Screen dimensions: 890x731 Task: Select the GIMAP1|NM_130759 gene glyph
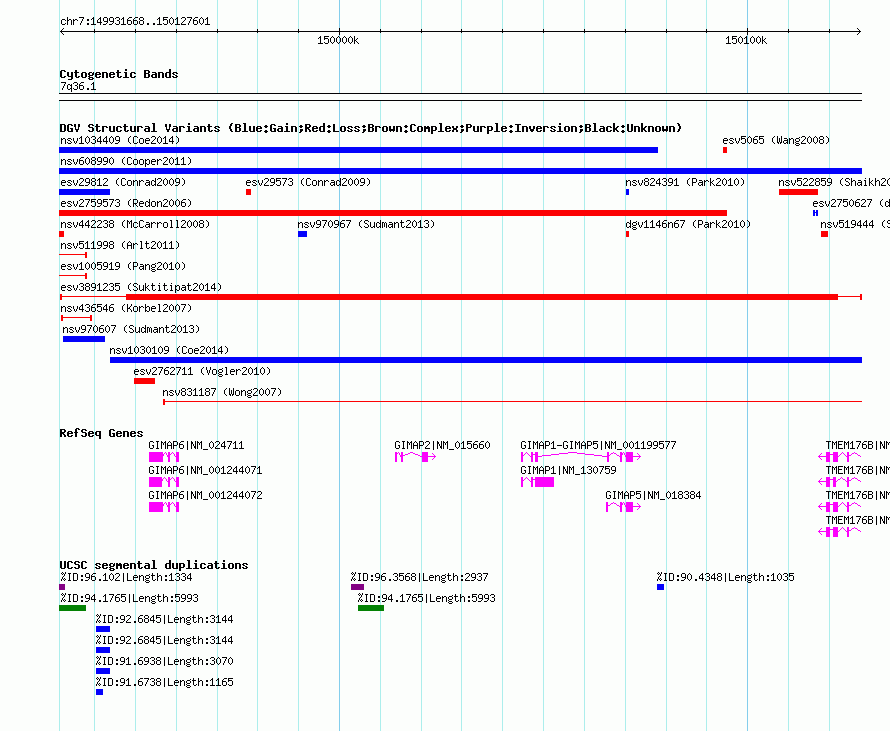coord(538,482)
